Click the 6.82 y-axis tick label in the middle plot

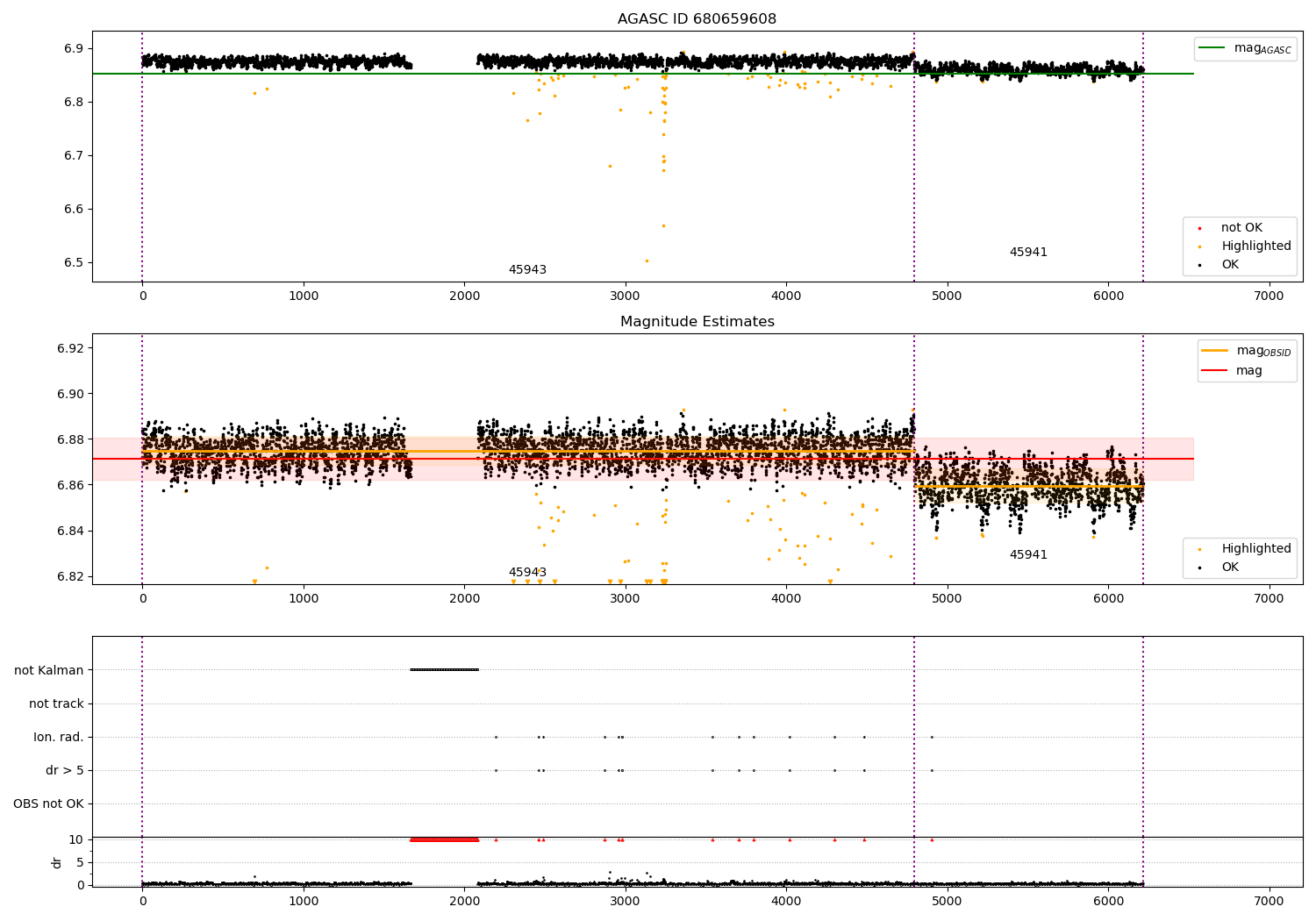click(70, 576)
